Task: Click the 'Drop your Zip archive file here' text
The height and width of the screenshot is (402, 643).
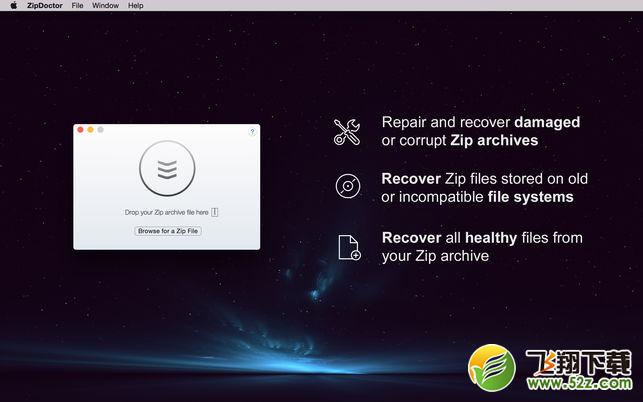Action: [x=166, y=212]
